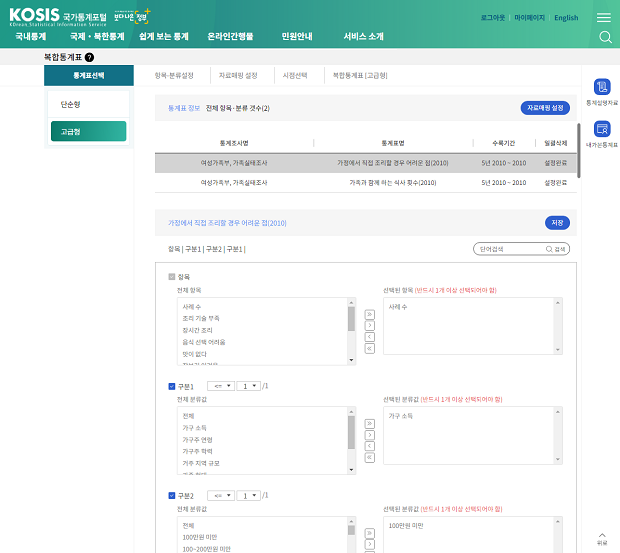
Task: Click the header search magnifier icon
Action: point(605,37)
